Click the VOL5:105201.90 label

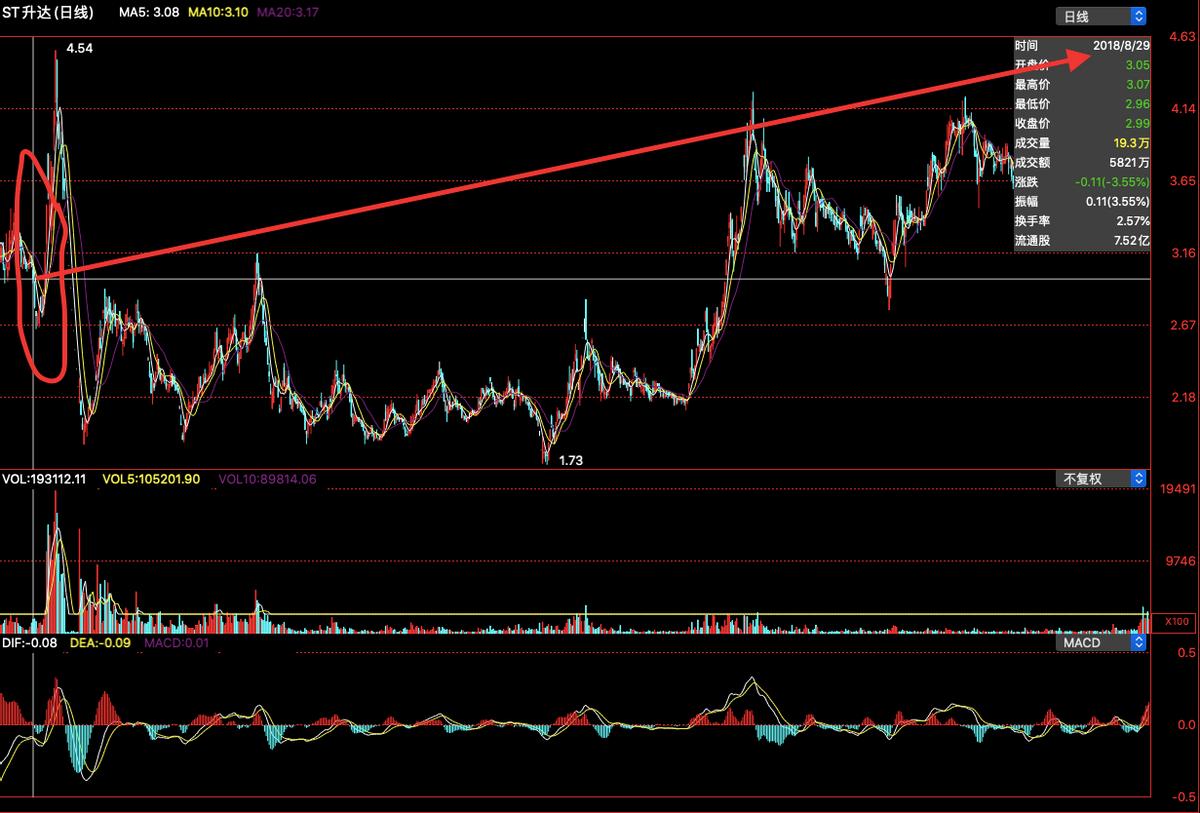pos(150,479)
